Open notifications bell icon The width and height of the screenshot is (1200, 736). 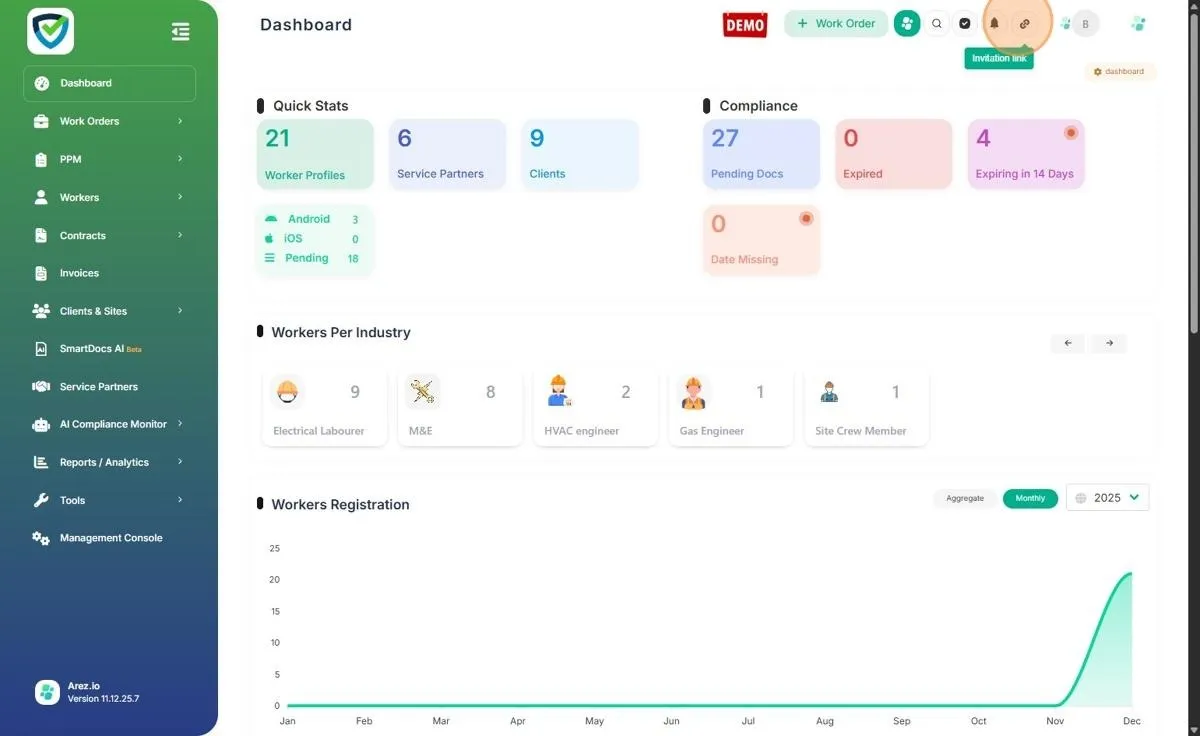994,23
